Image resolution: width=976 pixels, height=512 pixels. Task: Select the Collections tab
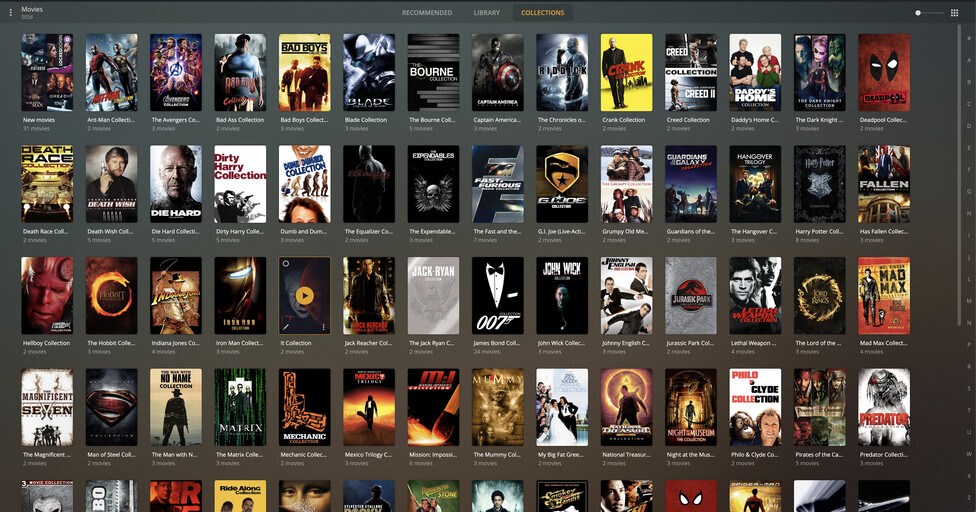pyautogui.click(x=543, y=12)
